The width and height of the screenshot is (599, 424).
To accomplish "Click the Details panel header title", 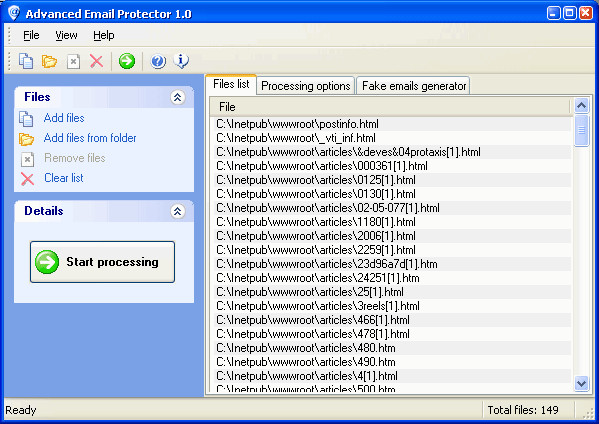I will click(44, 211).
